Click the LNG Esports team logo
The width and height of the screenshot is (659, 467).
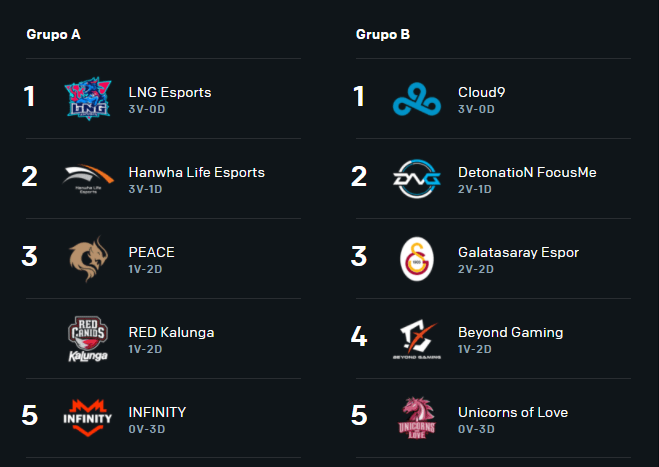(88, 98)
